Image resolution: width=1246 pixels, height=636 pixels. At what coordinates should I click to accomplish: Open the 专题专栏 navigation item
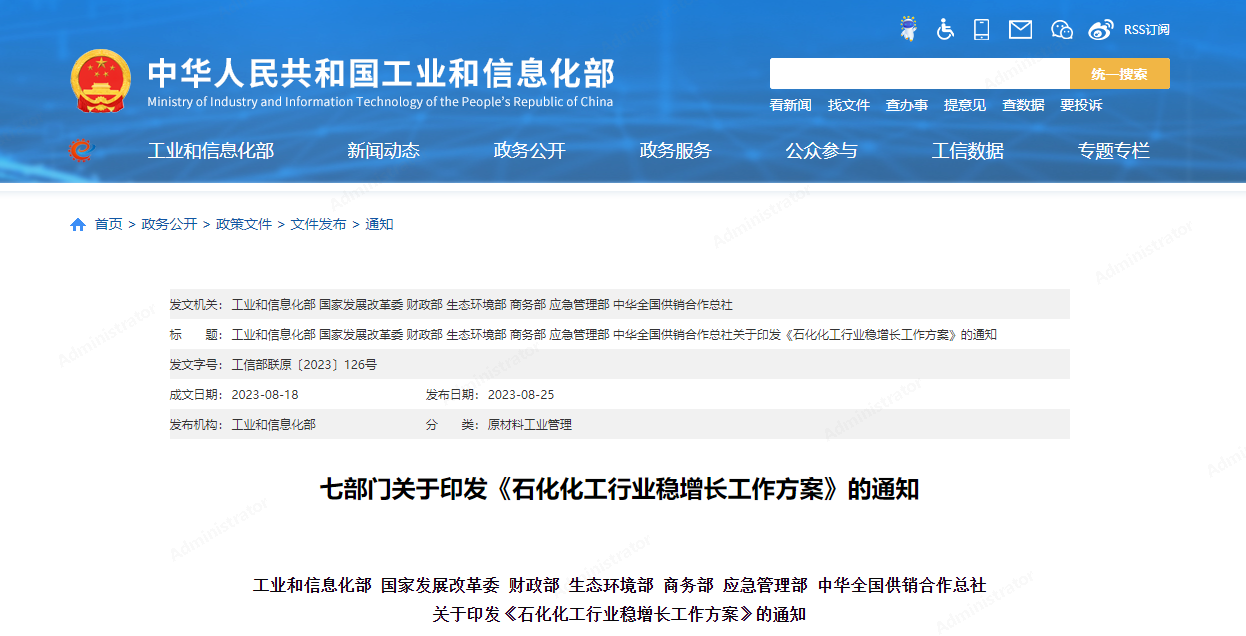[1113, 151]
